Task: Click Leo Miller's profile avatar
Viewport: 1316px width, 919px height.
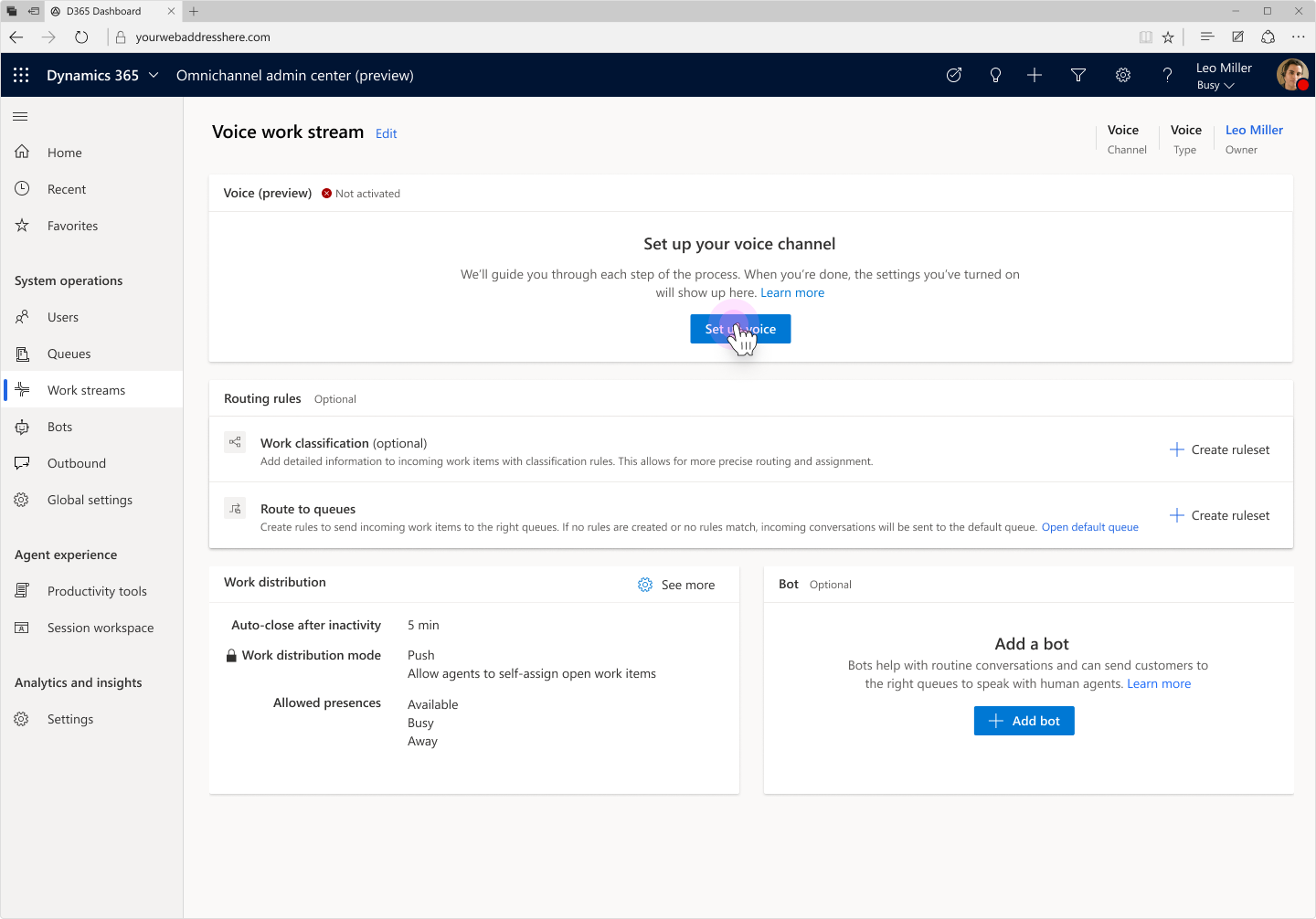Action: point(1292,75)
